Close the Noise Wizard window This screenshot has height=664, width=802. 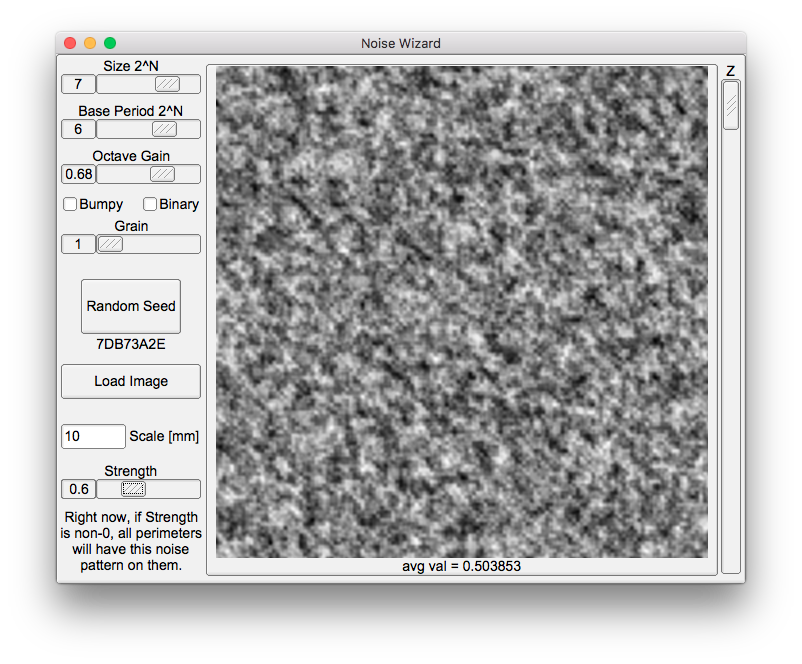point(70,43)
